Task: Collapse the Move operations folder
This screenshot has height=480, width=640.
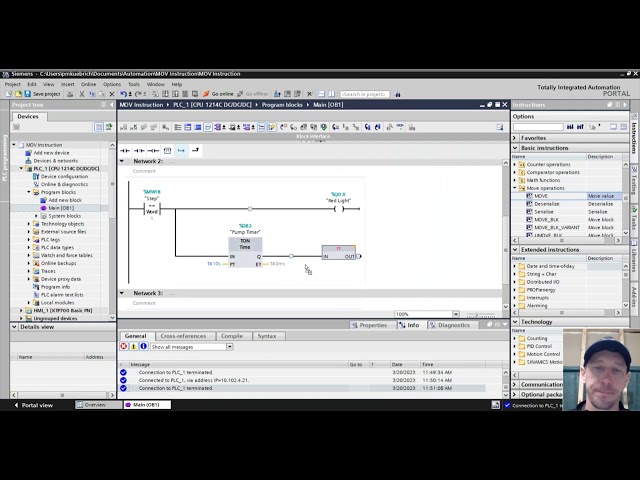Action: 515,188
